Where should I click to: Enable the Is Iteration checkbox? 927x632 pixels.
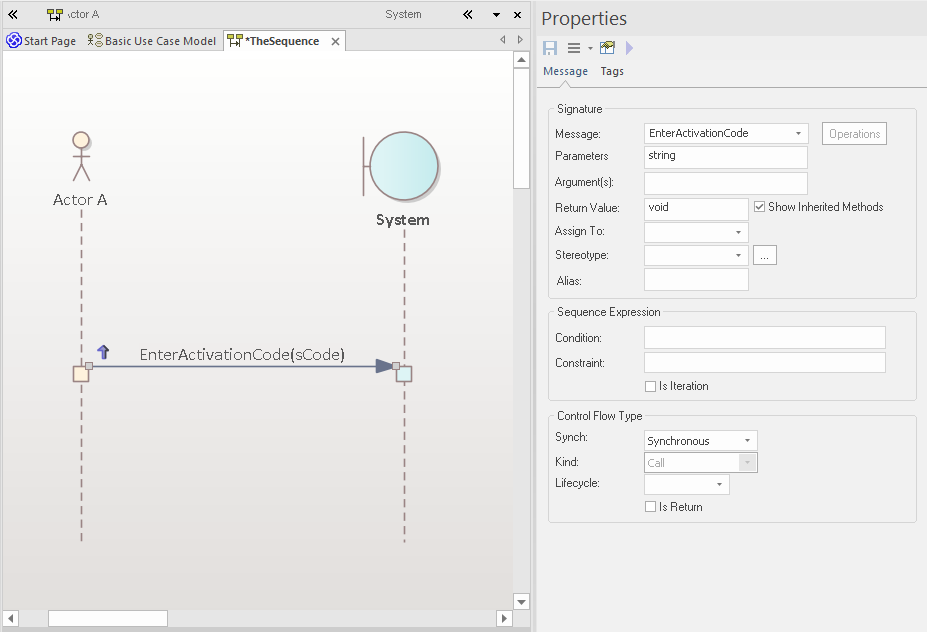[651, 386]
